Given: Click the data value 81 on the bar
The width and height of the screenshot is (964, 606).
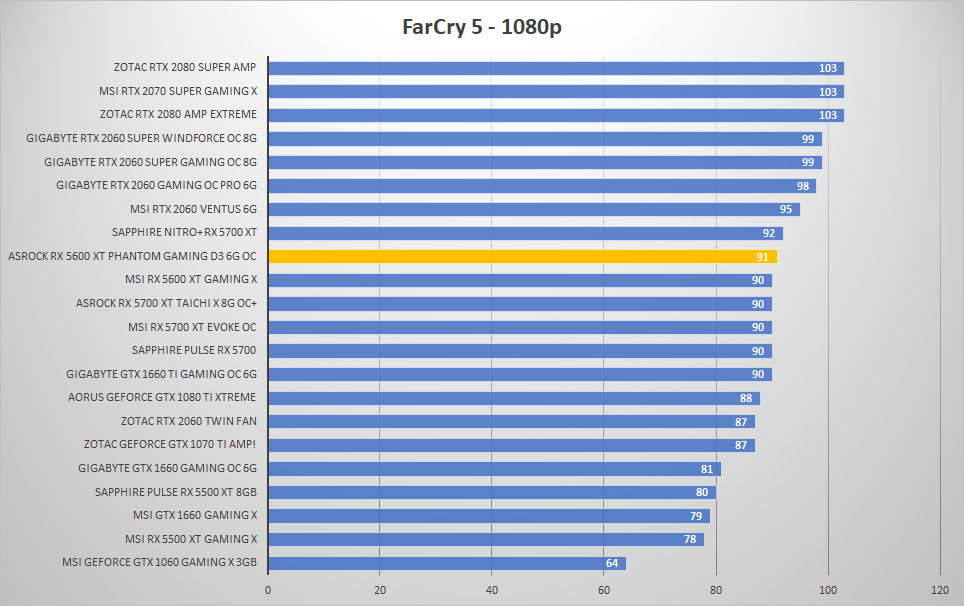Looking at the screenshot, I should 707,470.
